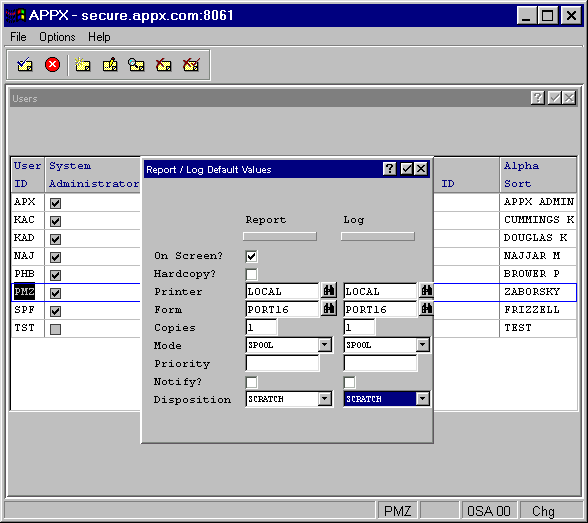Image resolution: width=588 pixels, height=523 pixels.
Task: Click the Report Form field PORT16
Action: pyautogui.click(x=282, y=309)
